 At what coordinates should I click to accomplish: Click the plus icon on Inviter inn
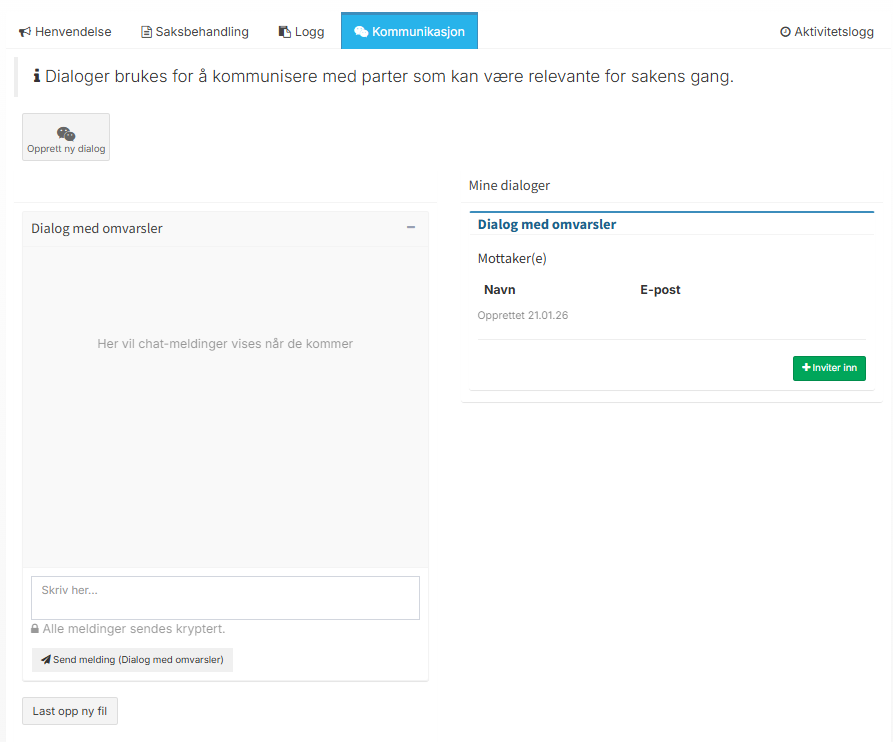click(x=806, y=368)
